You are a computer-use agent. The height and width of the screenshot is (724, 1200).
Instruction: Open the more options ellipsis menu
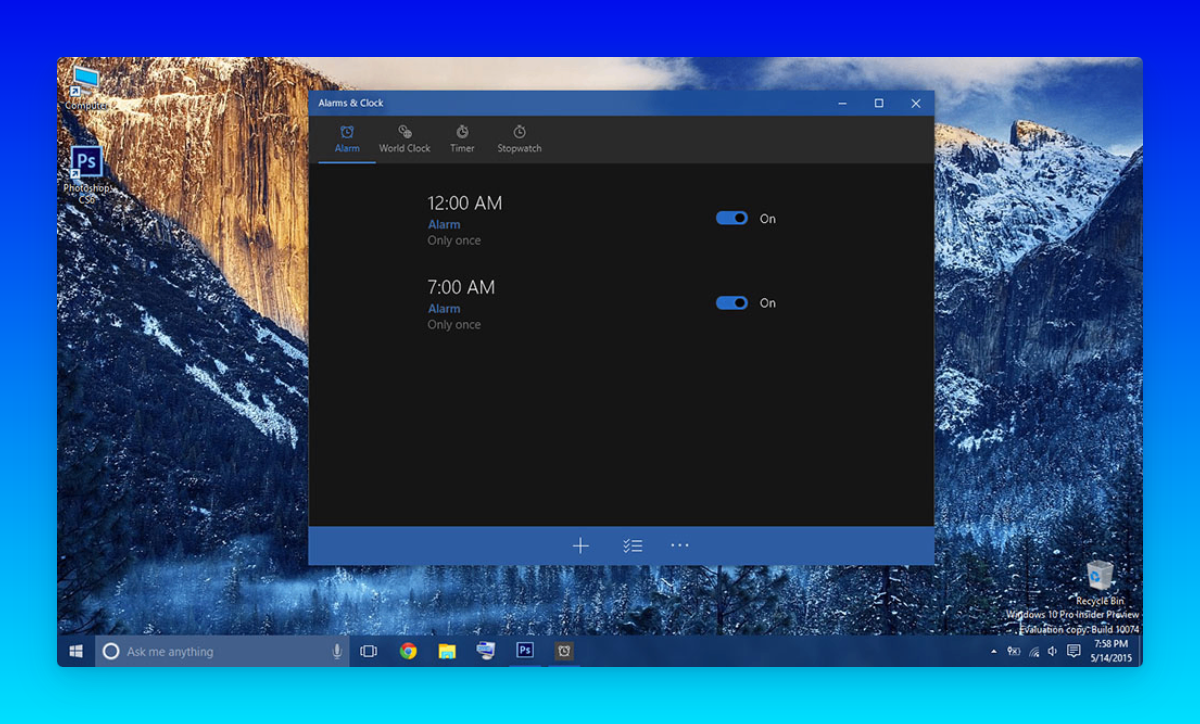click(680, 546)
